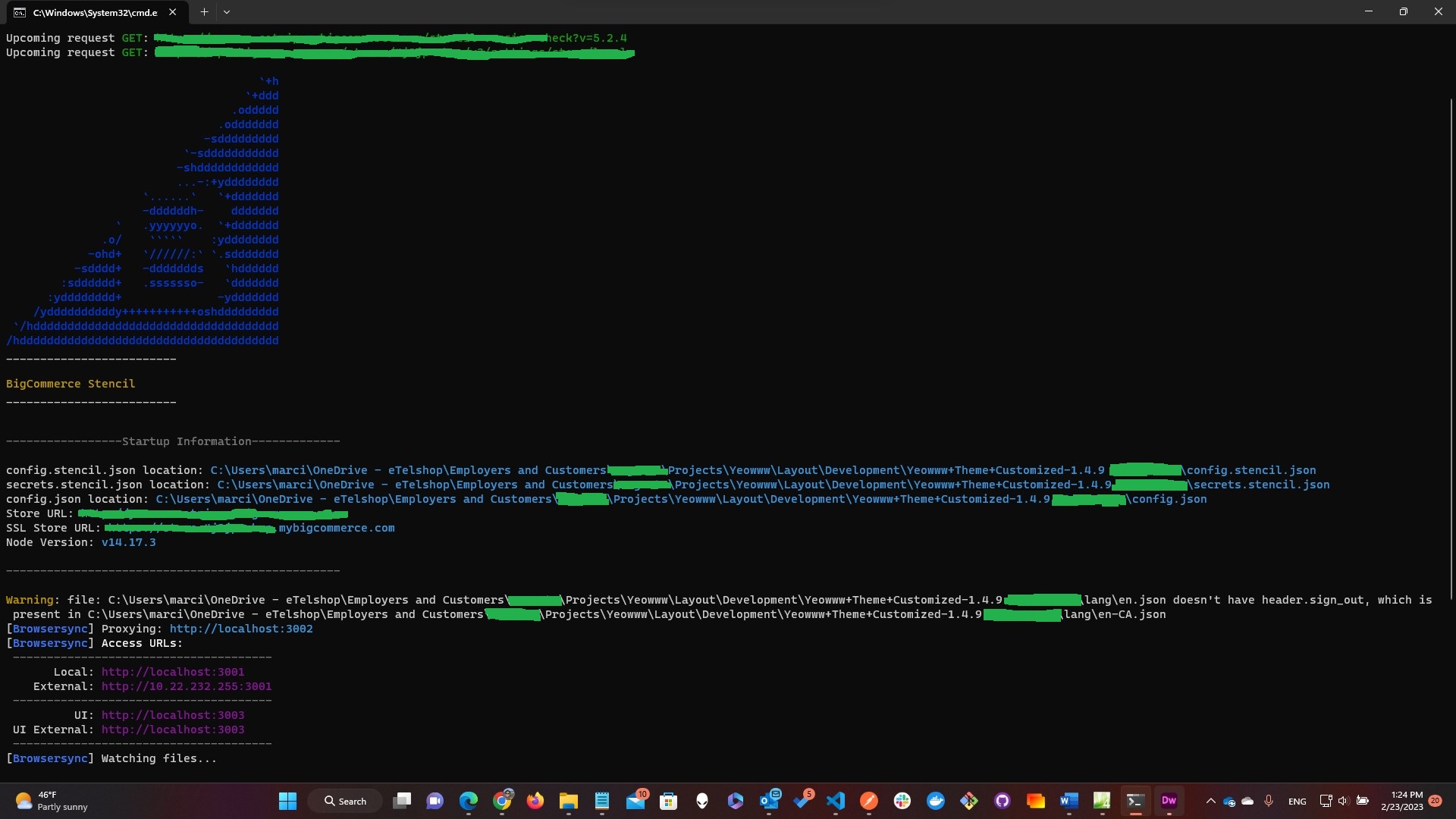The image size is (1456, 819).
Task: Open Microsoft Store from the taskbar
Action: pyautogui.click(x=668, y=801)
